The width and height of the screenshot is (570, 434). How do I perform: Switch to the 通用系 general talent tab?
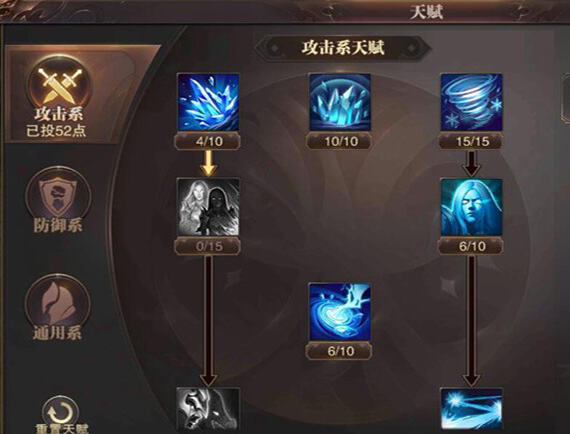(58, 308)
